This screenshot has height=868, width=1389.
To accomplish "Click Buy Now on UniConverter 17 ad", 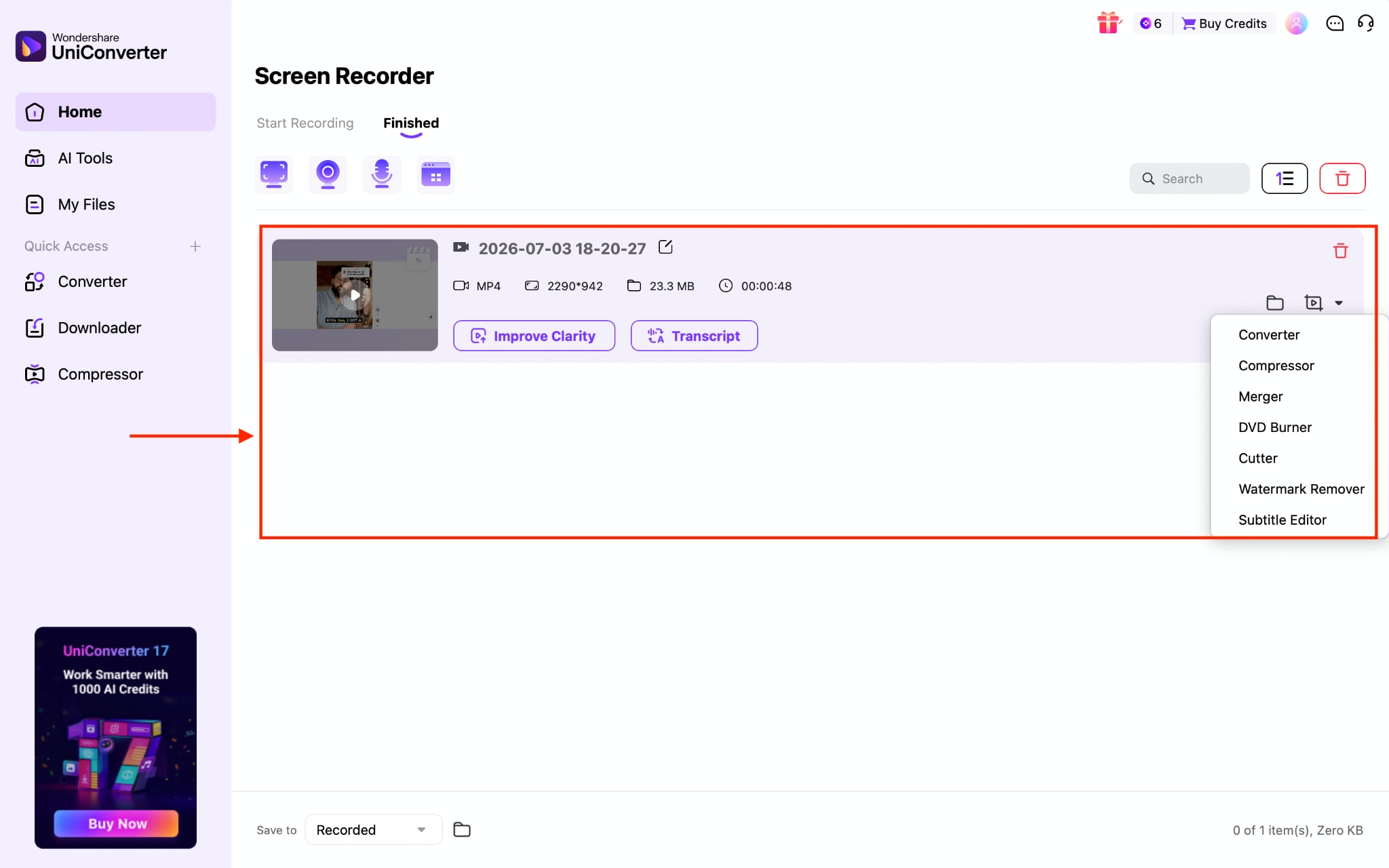I will tap(117, 823).
